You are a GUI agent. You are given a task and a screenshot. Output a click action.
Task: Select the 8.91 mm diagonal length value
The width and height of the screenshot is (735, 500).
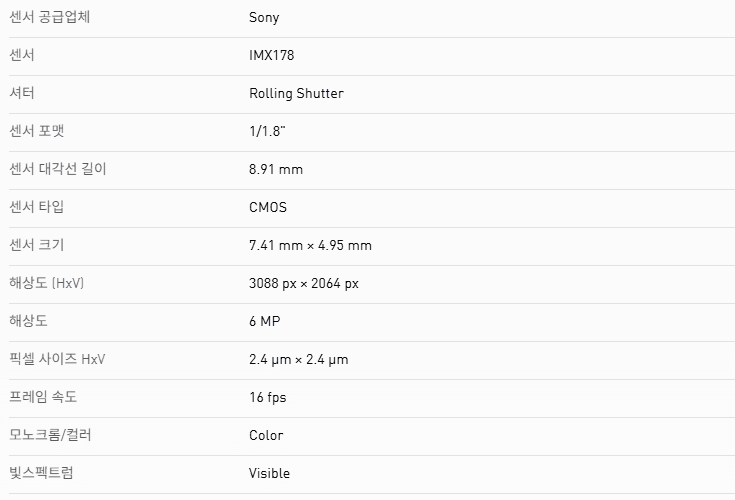click(276, 169)
